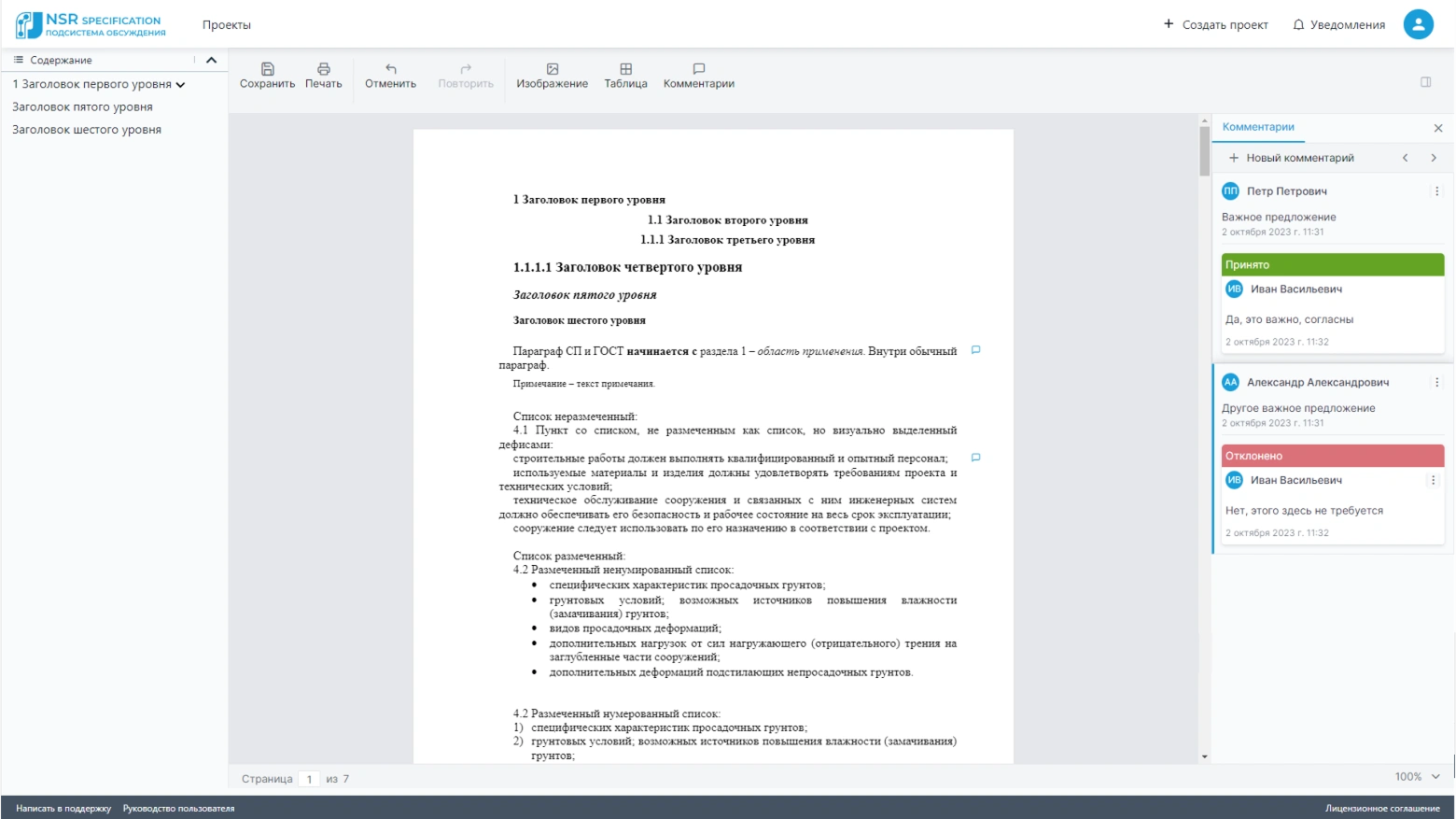Collapse the Содержание panel

(211, 60)
